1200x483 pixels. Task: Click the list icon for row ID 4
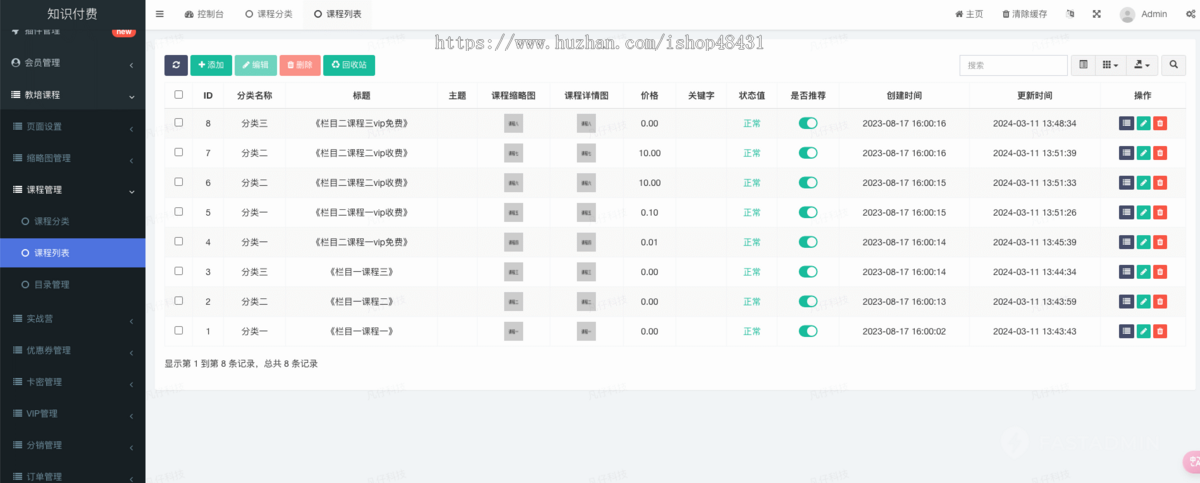click(x=1126, y=242)
